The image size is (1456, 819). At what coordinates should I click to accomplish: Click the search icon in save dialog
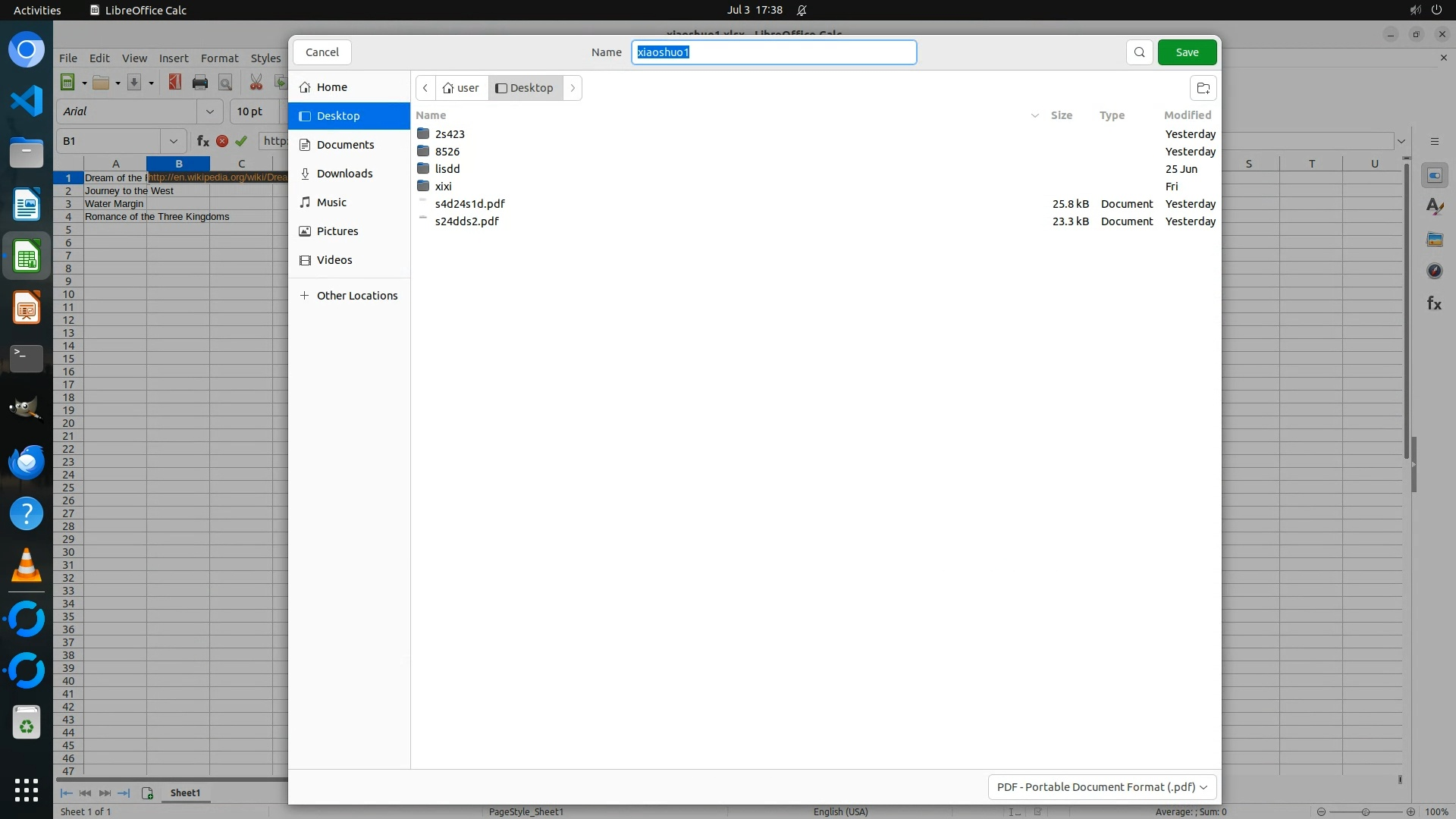coord(1139,52)
